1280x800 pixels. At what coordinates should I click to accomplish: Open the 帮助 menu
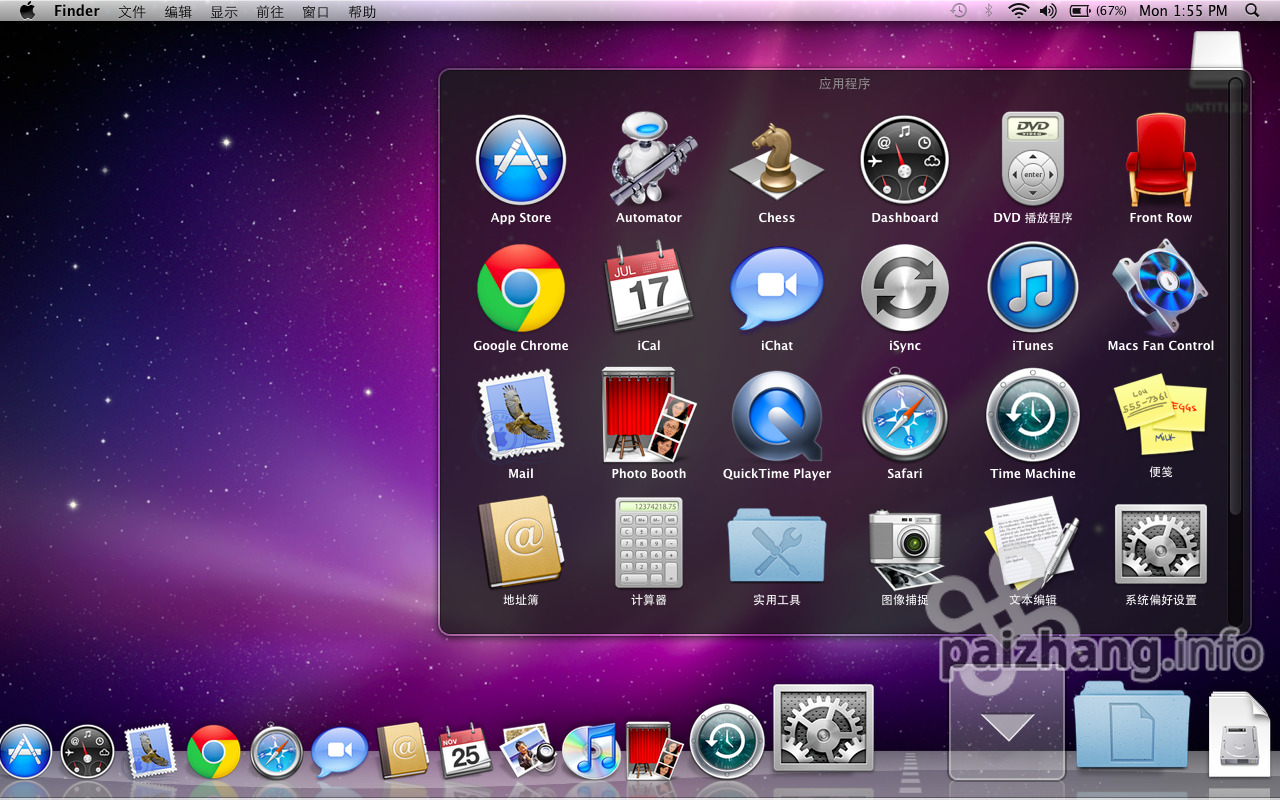coord(362,12)
